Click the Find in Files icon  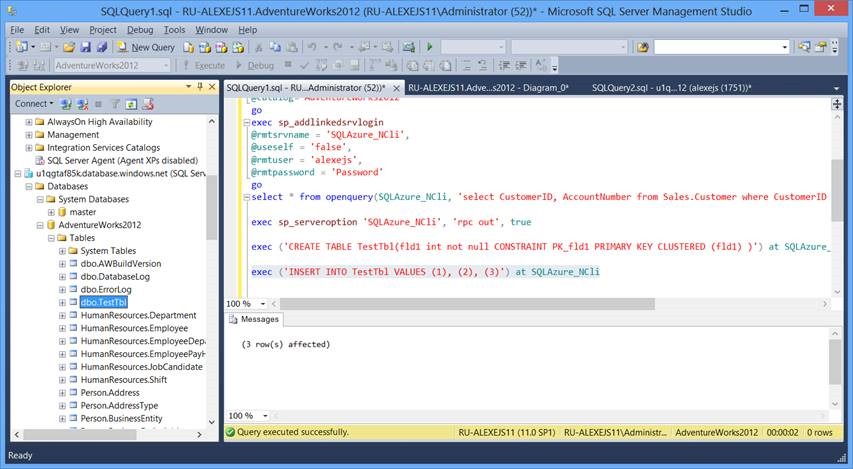click(x=643, y=47)
